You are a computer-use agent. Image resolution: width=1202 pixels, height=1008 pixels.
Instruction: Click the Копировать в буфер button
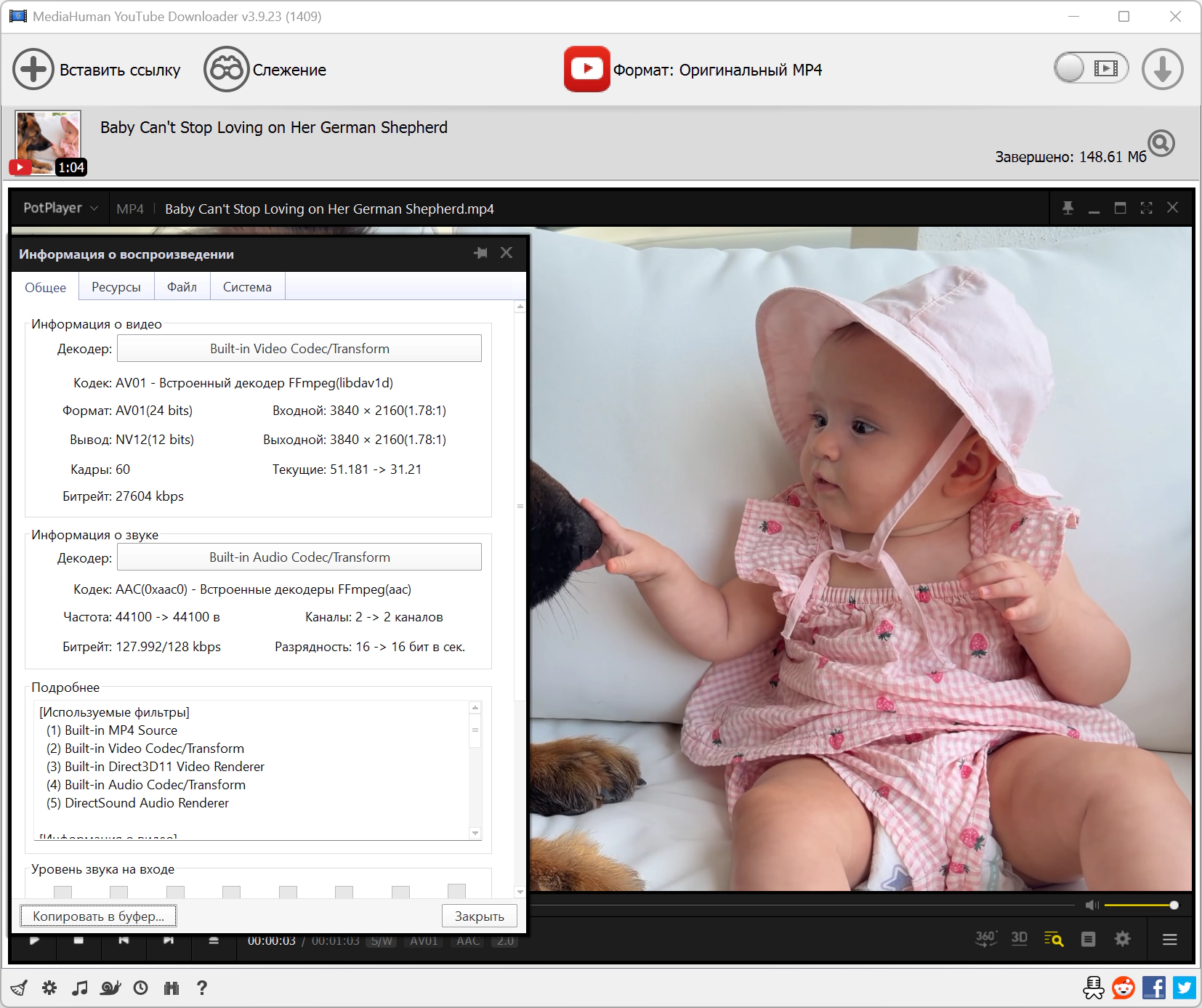[98, 916]
